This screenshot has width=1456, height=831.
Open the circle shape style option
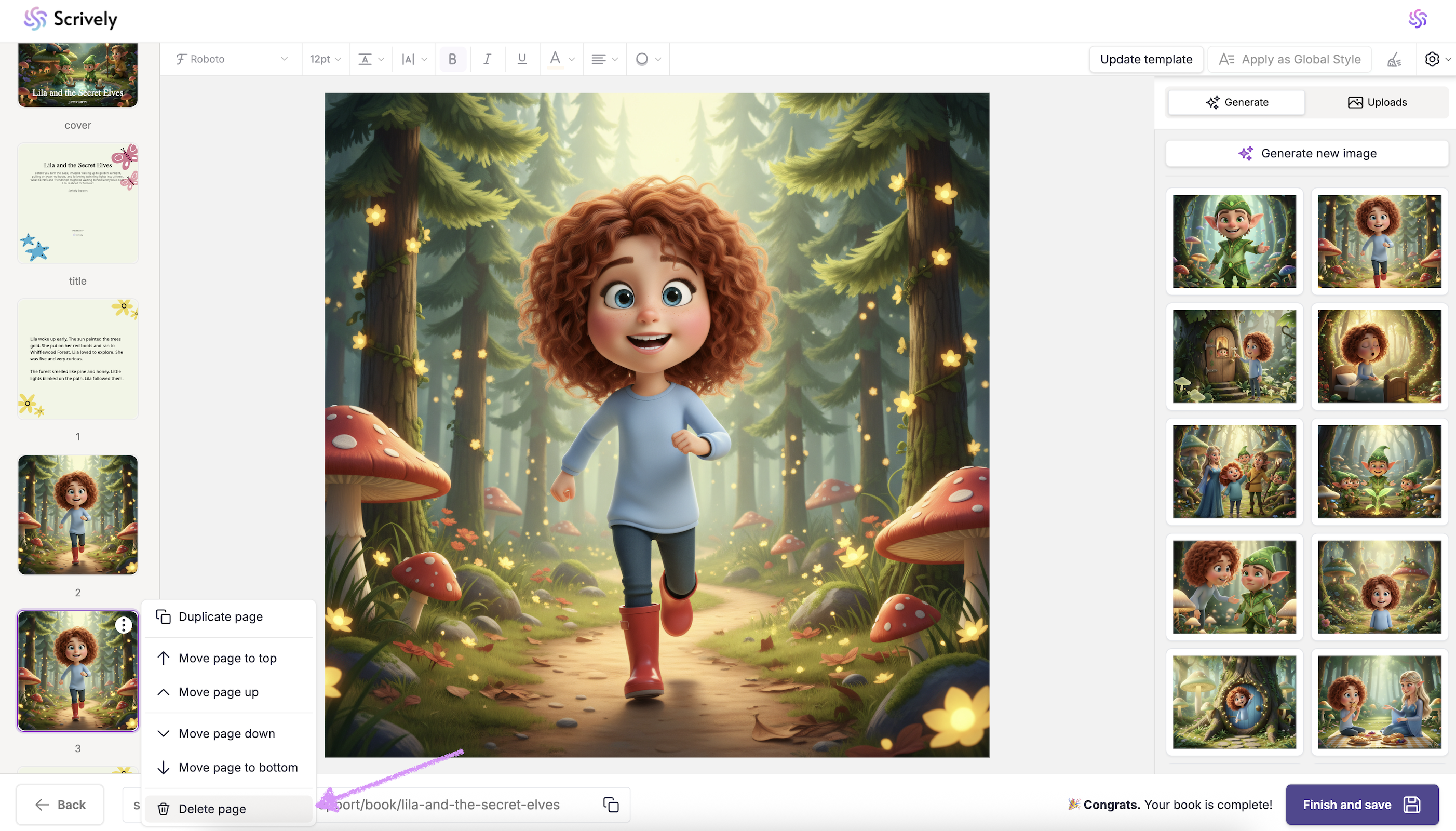pos(648,59)
